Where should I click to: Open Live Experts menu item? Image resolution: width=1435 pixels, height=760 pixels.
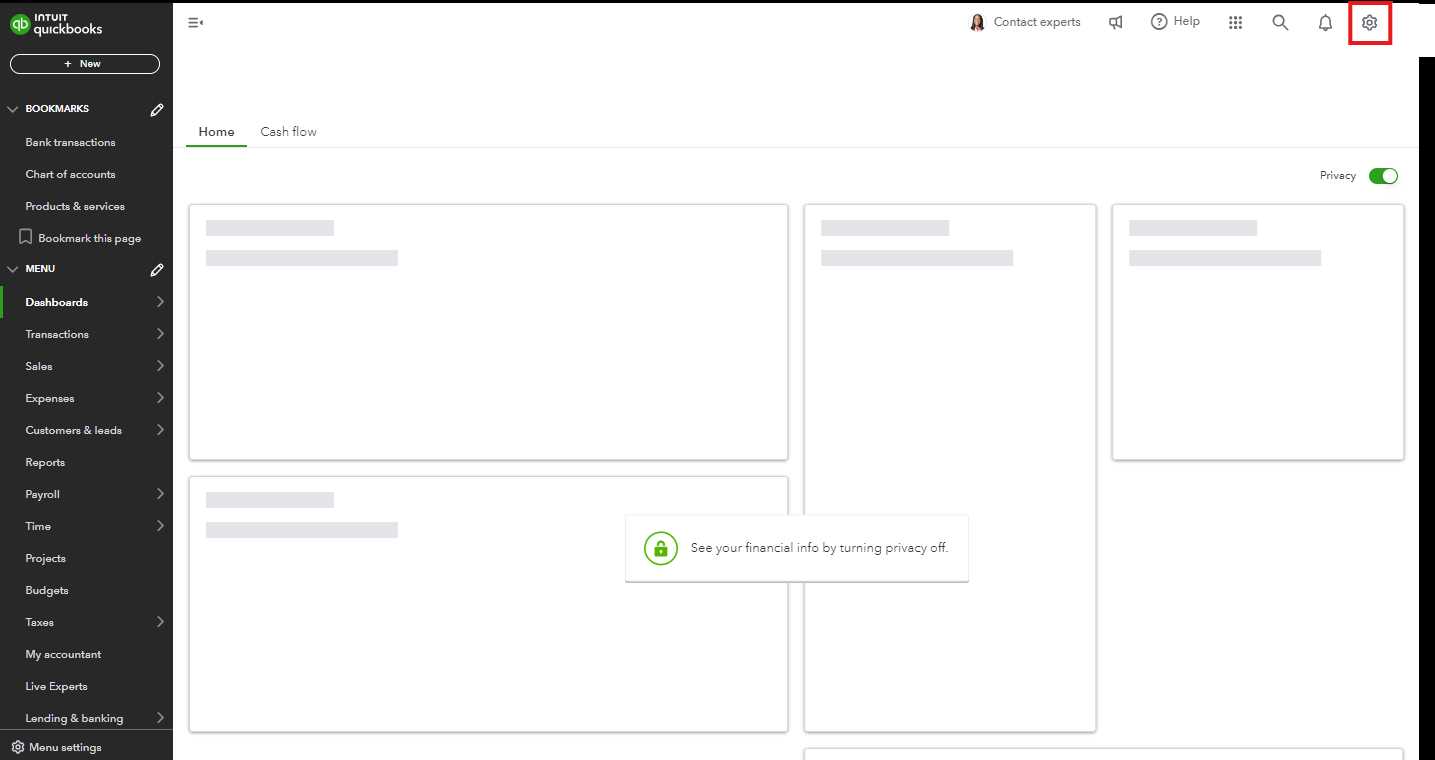(56, 686)
